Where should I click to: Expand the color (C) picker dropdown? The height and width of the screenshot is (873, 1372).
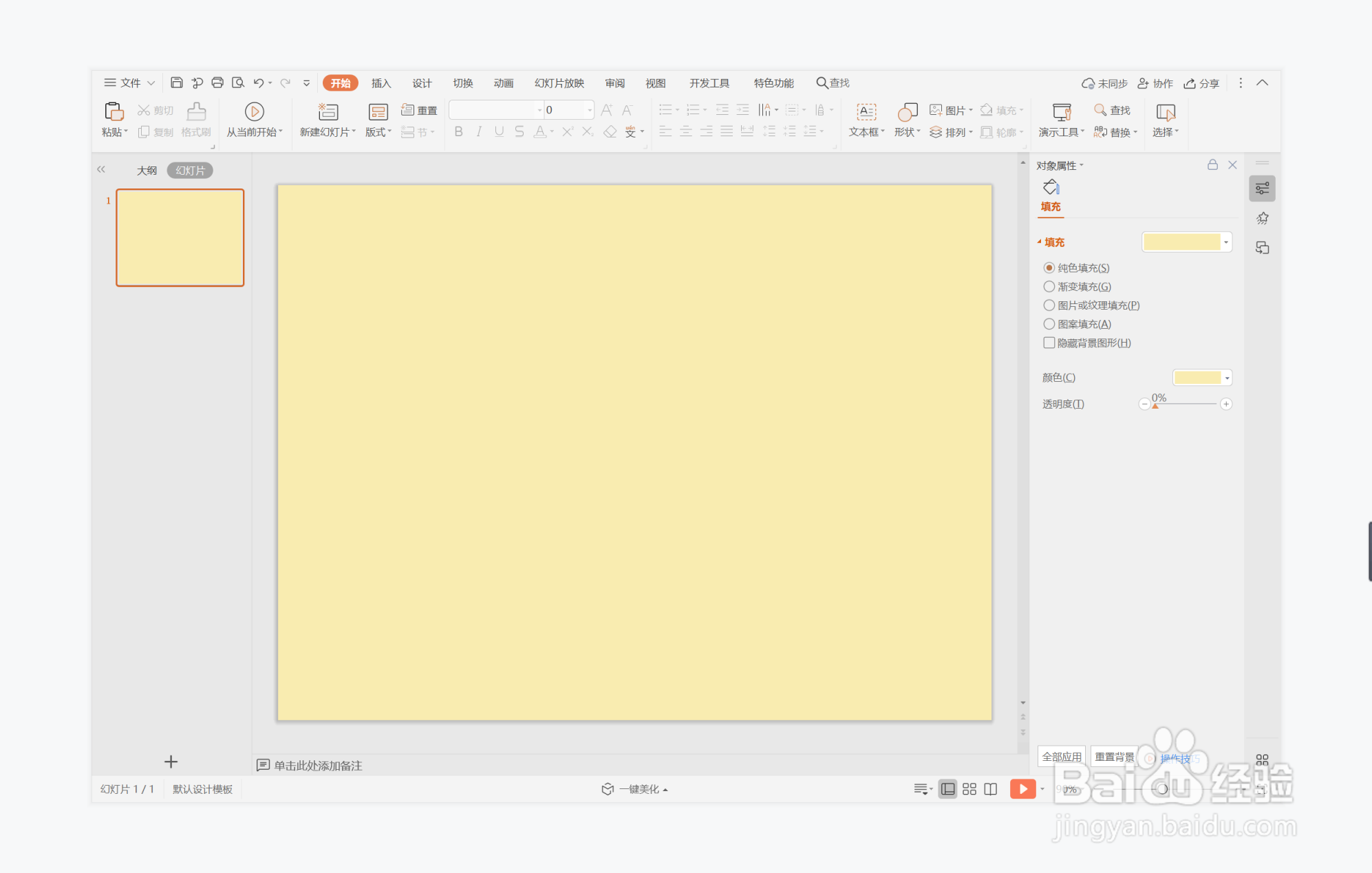(x=1227, y=378)
